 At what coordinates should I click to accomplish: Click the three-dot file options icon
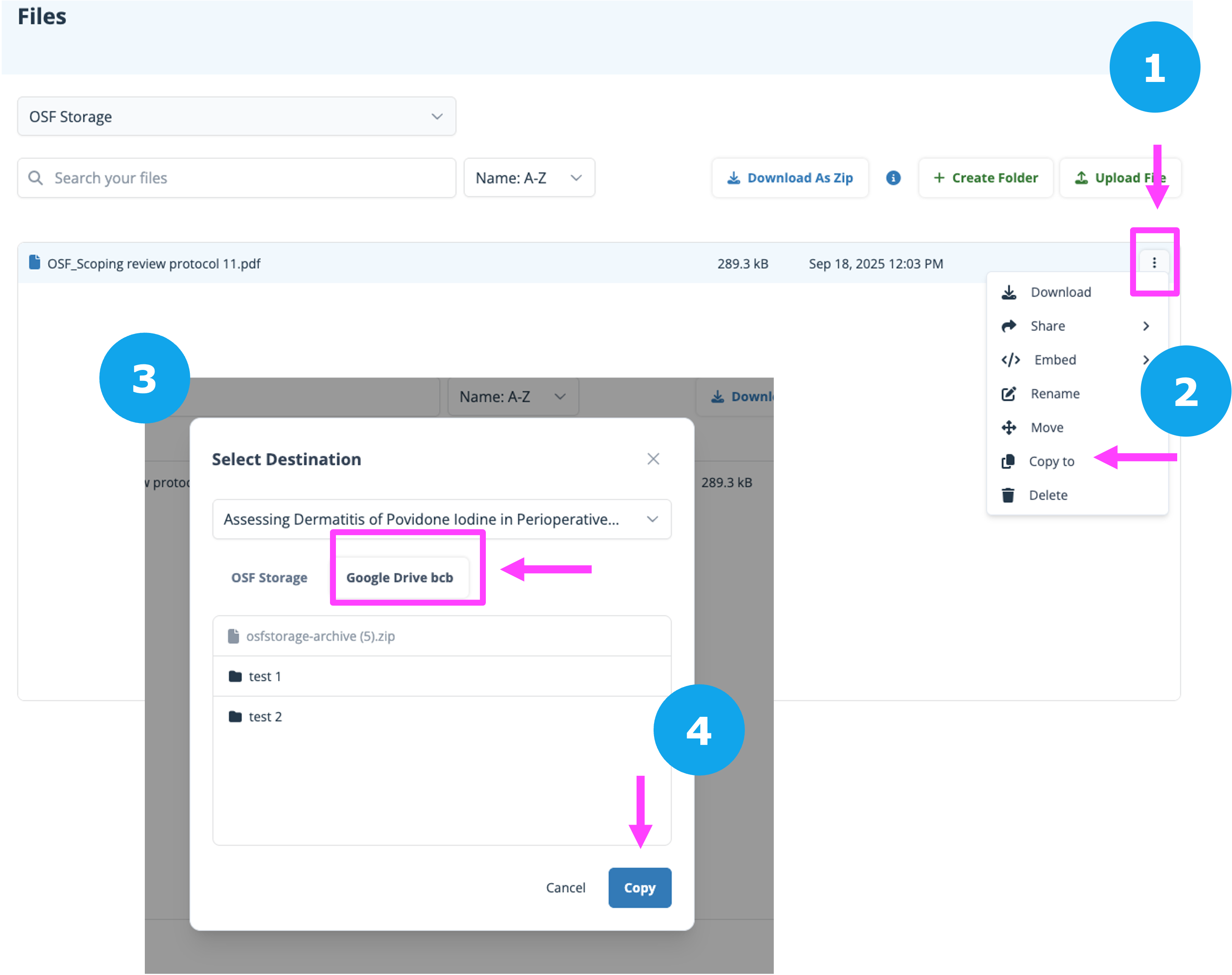pyautogui.click(x=1154, y=262)
